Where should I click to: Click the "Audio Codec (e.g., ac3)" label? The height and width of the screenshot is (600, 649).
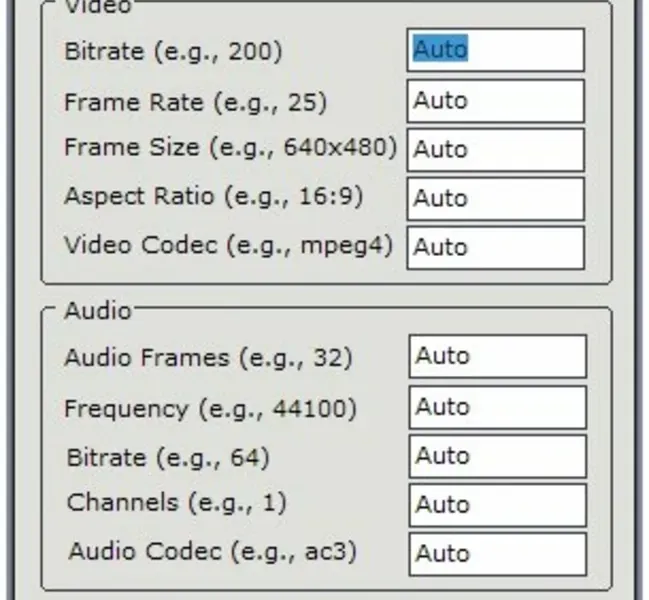click(x=212, y=551)
